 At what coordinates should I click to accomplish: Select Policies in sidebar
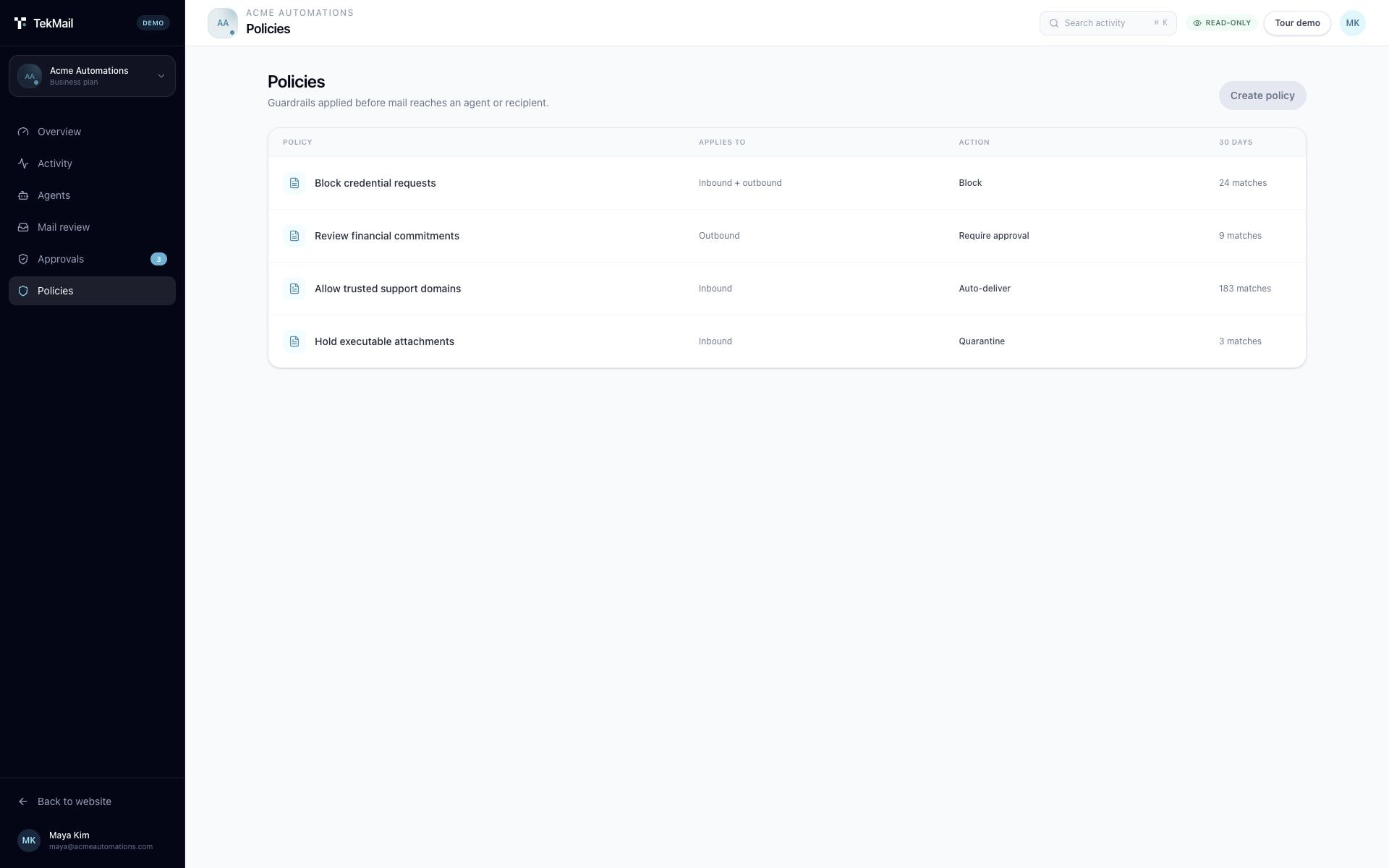coord(92,291)
